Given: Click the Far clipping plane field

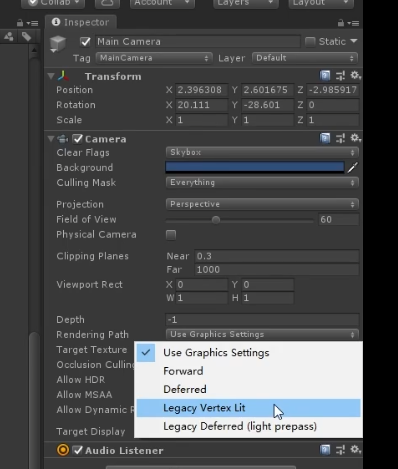Looking at the screenshot, I should tap(277, 270).
